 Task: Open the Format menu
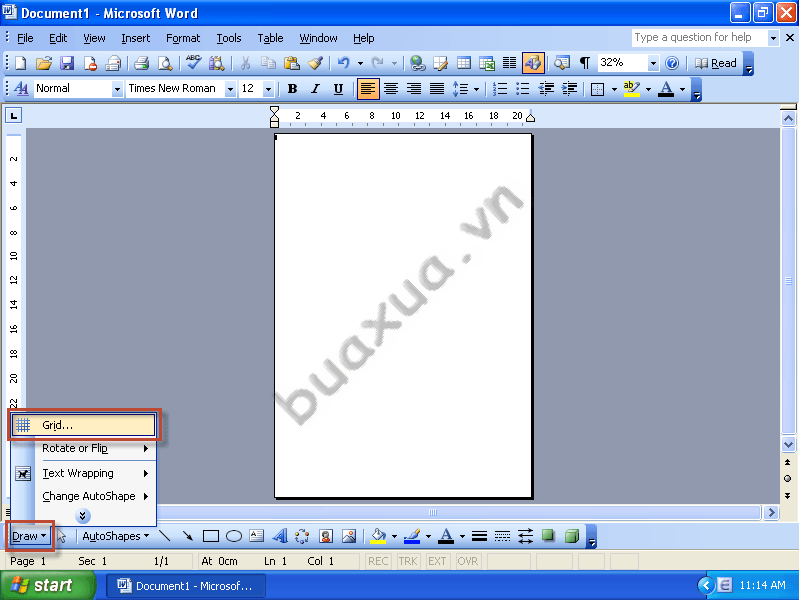[x=183, y=38]
